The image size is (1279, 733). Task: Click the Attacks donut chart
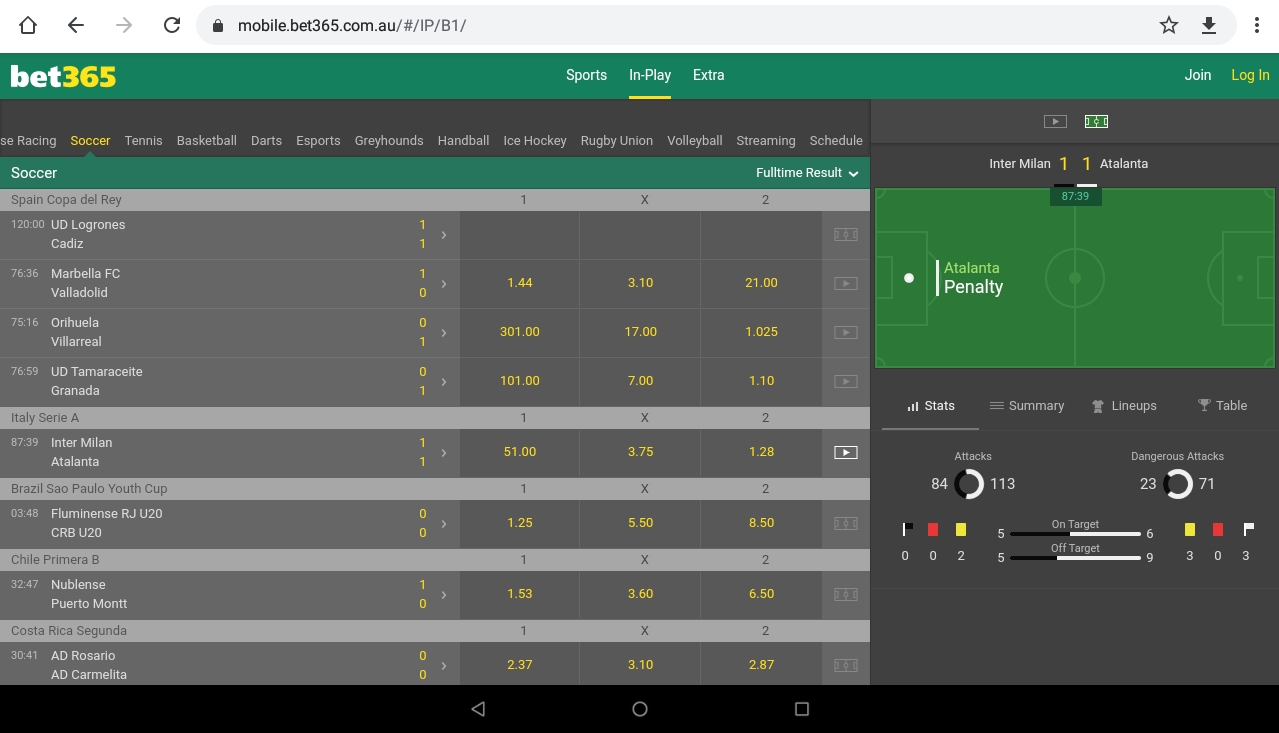click(x=969, y=484)
